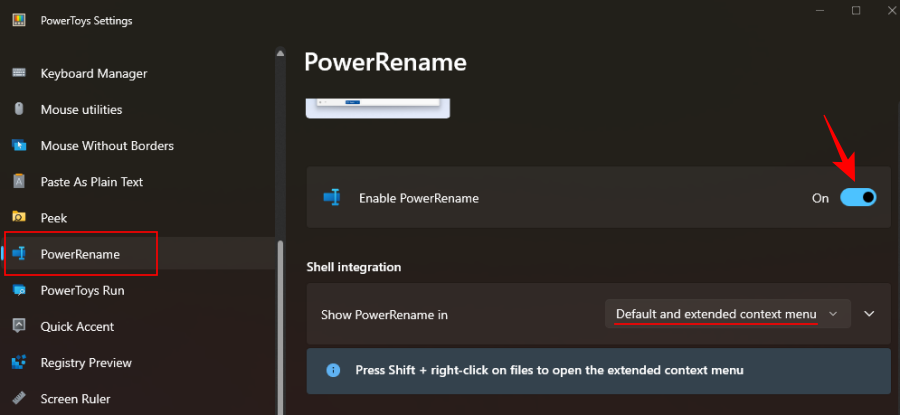Select the Screen Ruler icon
The image size is (900, 415).
[19, 399]
